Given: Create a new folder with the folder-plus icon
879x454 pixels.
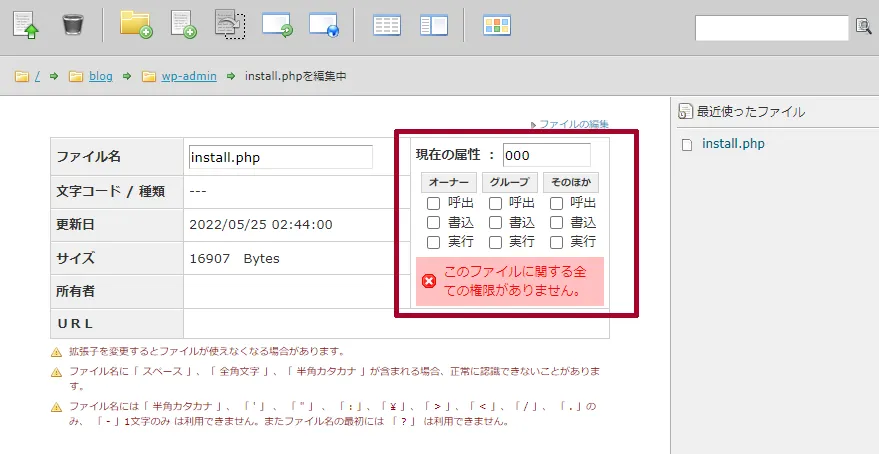Looking at the screenshot, I should point(135,24).
